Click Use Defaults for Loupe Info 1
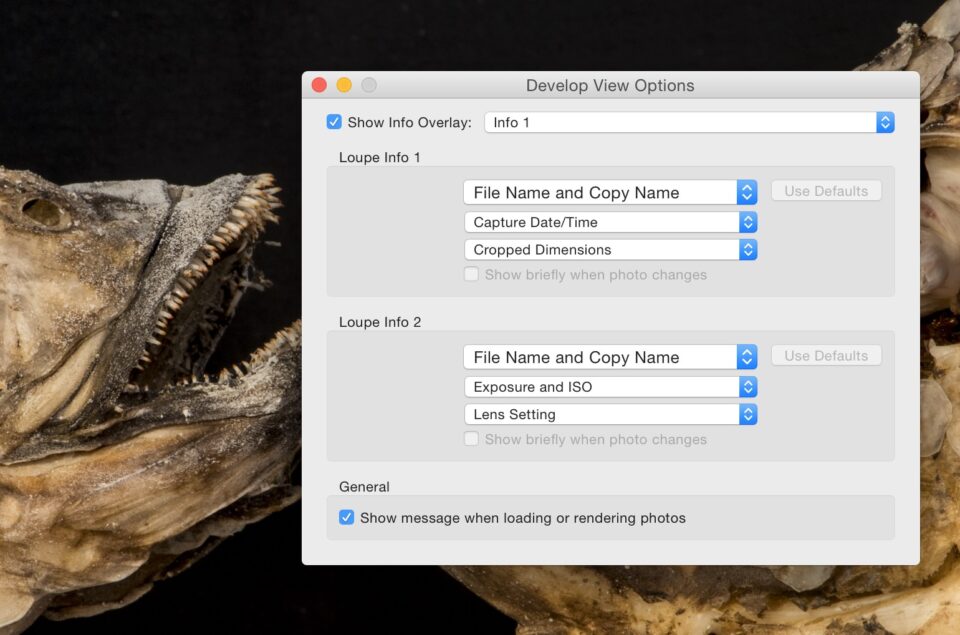The height and width of the screenshot is (635, 960). [x=826, y=191]
